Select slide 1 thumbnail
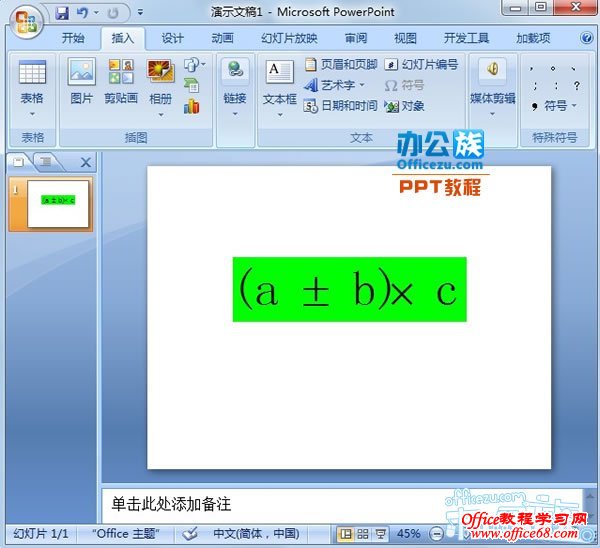600x548 pixels. pyautogui.click(x=58, y=204)
